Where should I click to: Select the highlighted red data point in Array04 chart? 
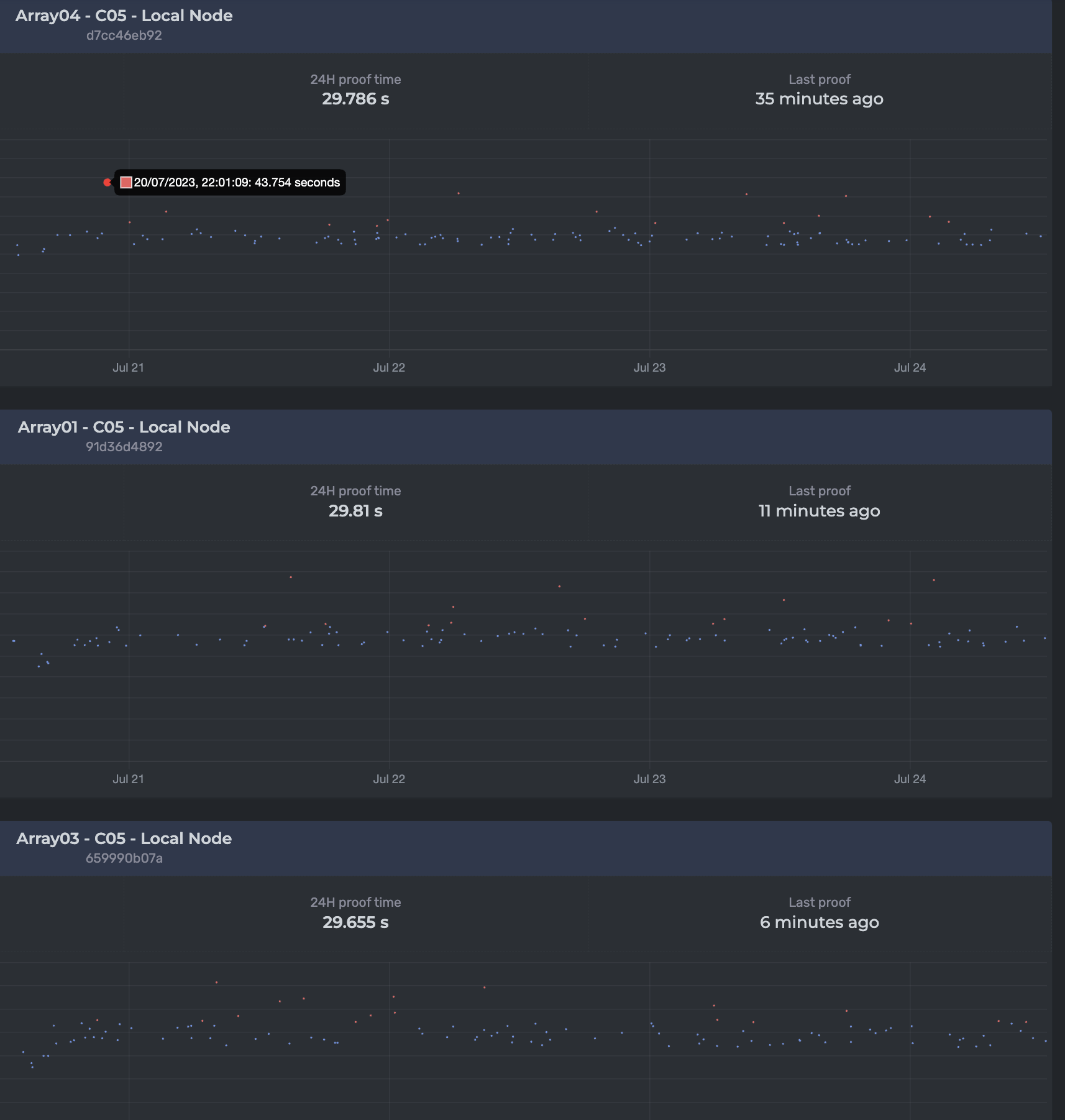click(106, 182)
